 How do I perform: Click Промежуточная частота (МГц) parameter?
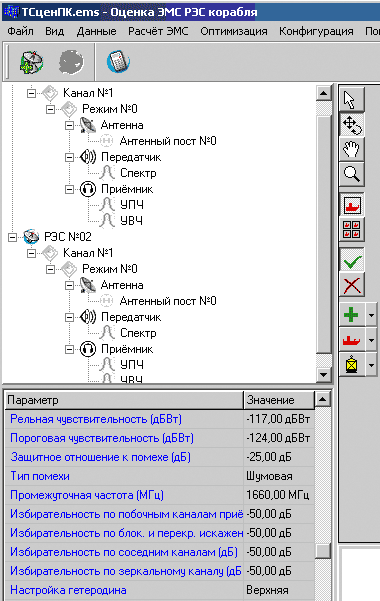87,495
